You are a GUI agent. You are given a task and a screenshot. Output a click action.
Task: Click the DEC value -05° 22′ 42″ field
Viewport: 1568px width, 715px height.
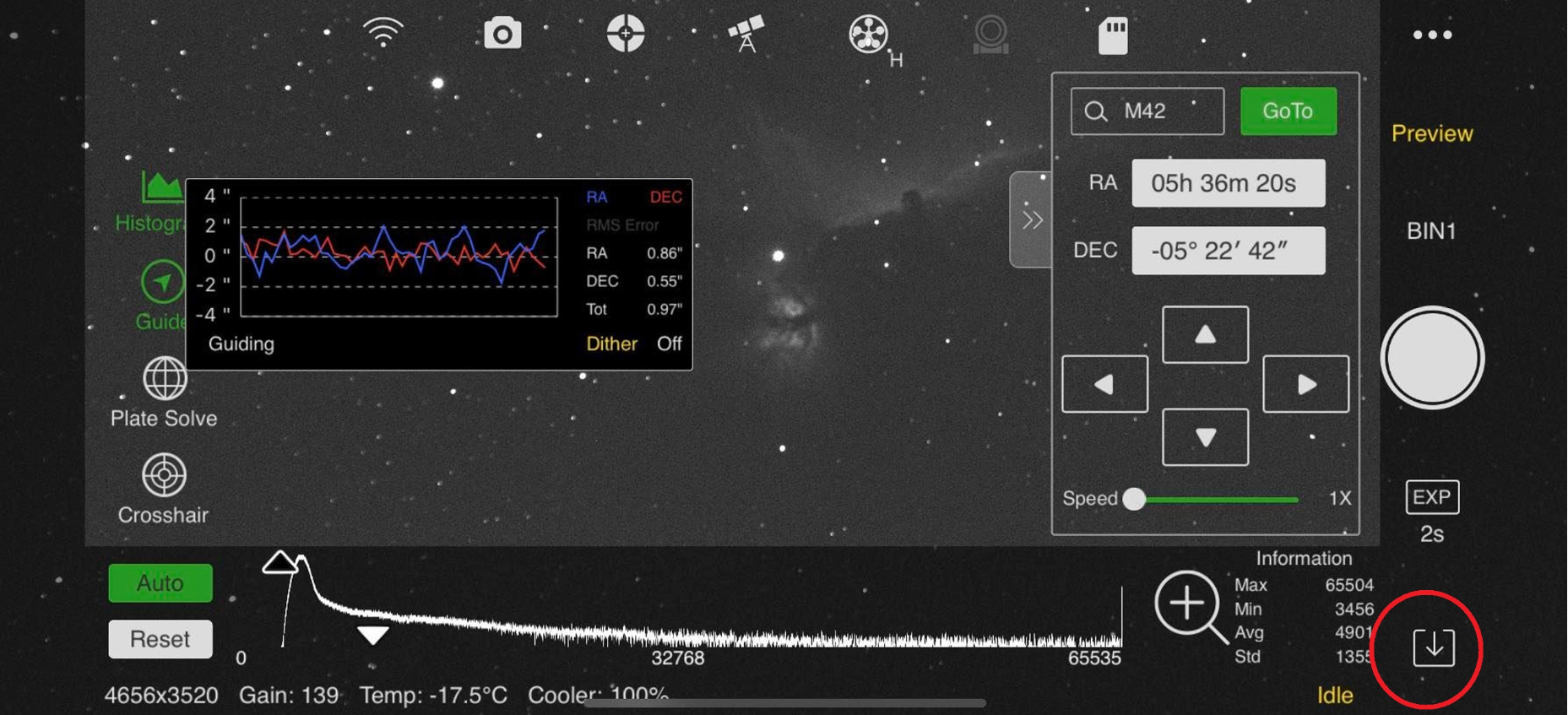click(x=1229, y=251)
